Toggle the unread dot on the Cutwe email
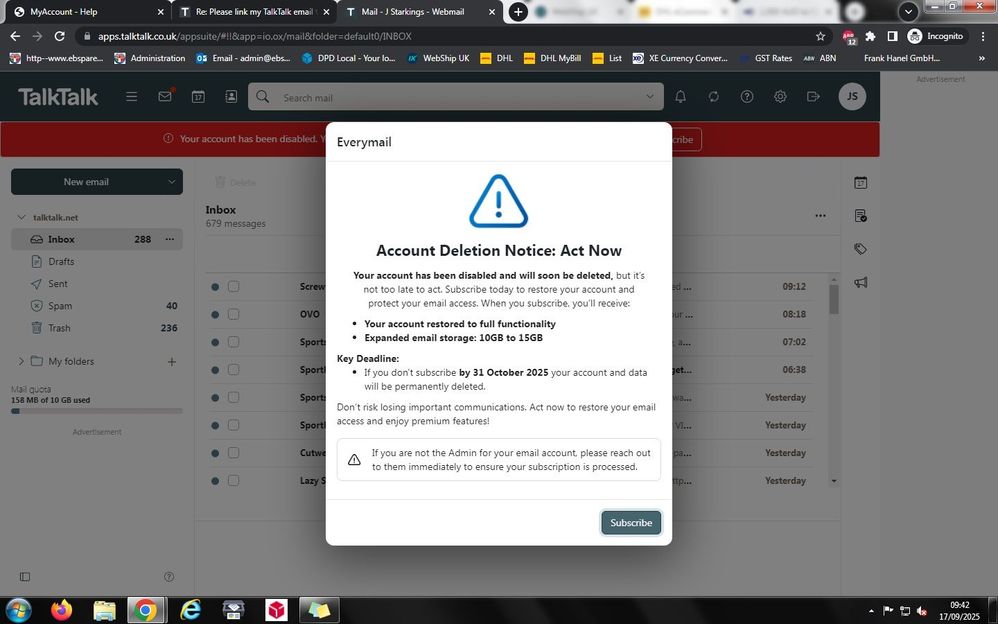This screenshot has width=998, height=624. tap(214, 452)
